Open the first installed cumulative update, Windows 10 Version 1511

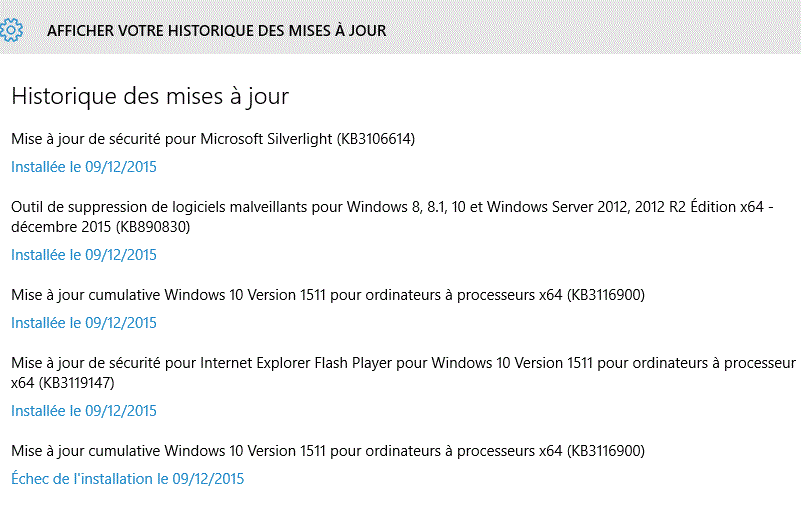pyautogui.click(x=328, y=295)
